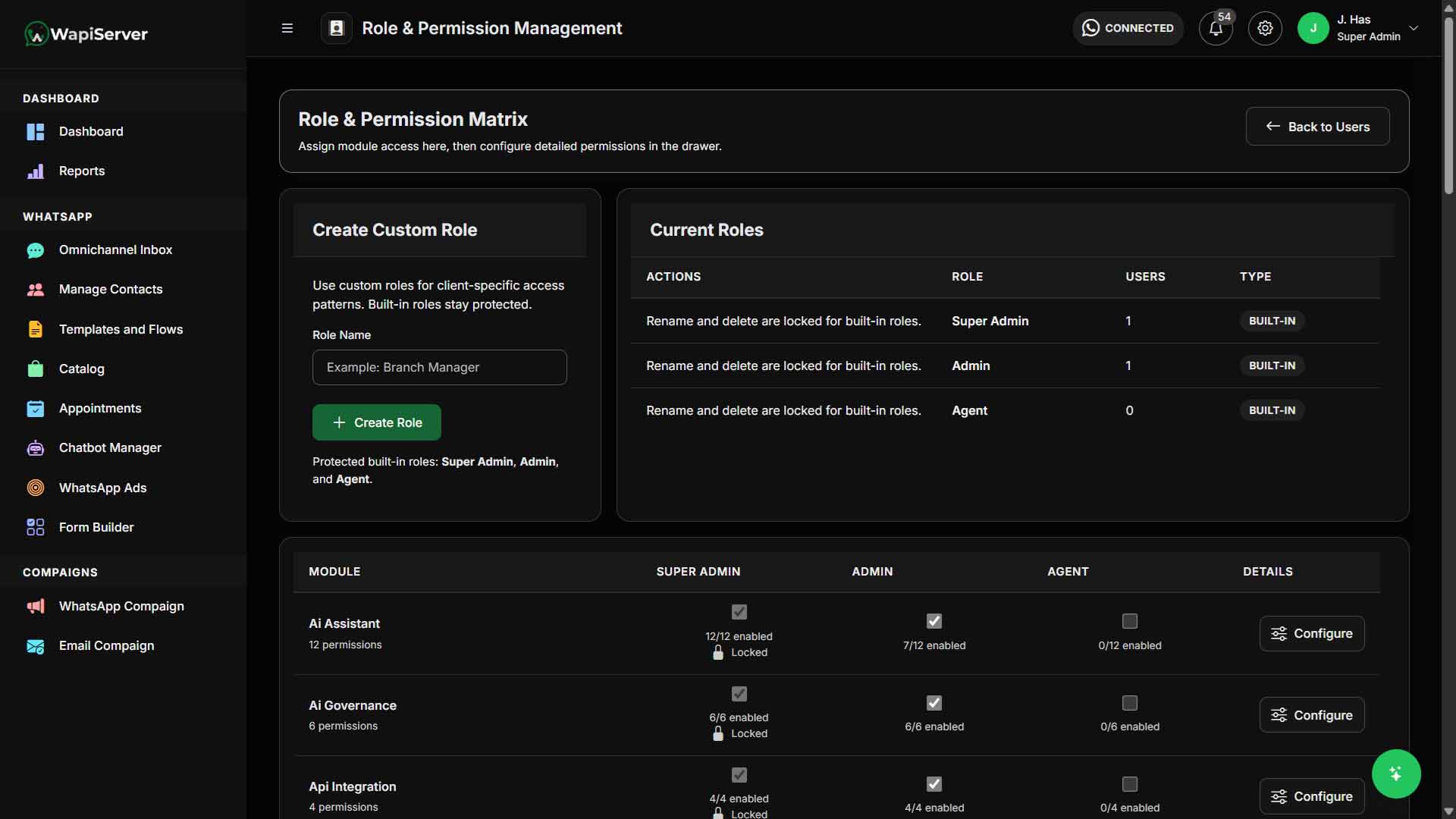The width and height of the screenshot is (1456, 819).
Task: Toggle Admin checkbox for Ai Governance
Action: (934, 703)
